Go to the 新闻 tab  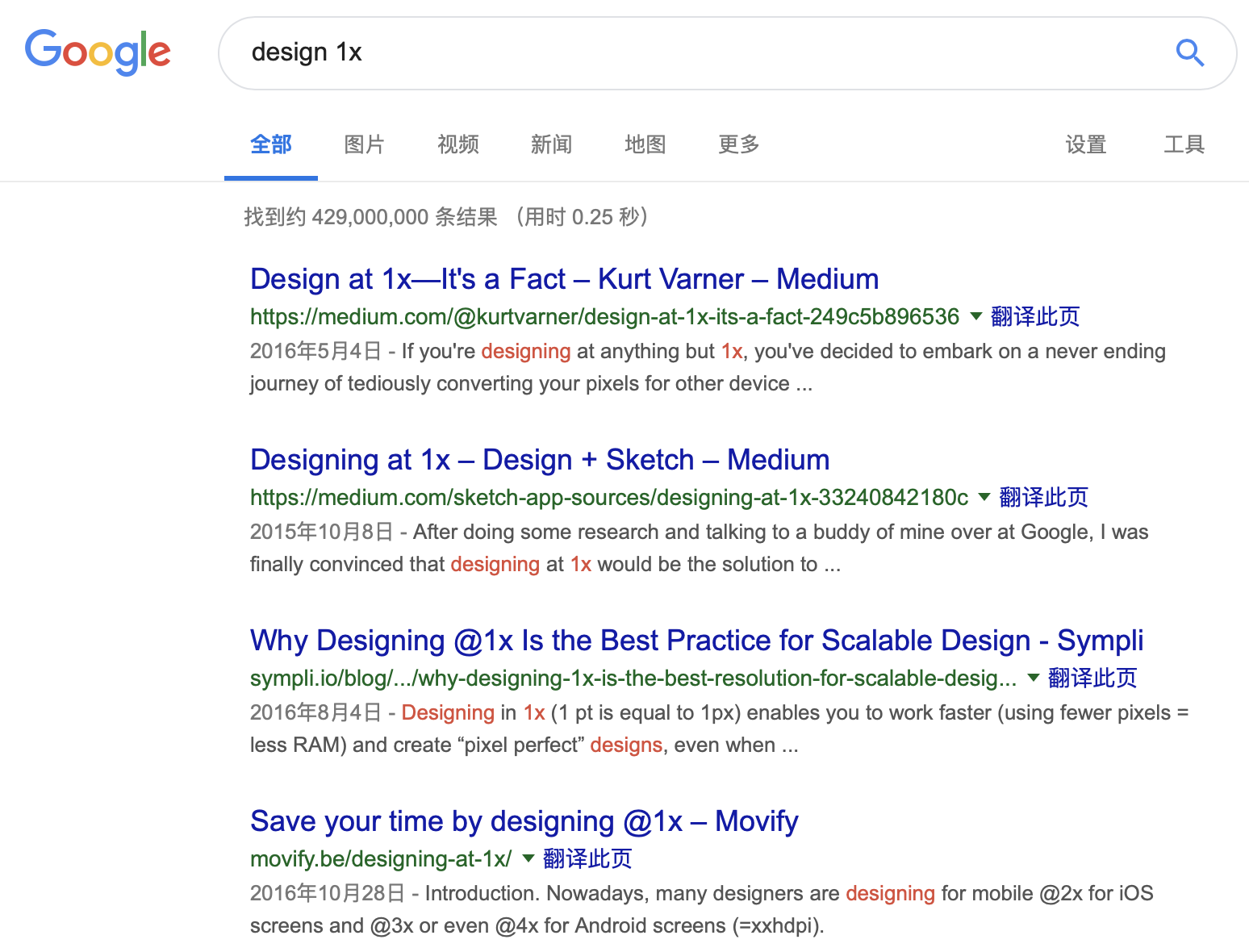[552, 144]
